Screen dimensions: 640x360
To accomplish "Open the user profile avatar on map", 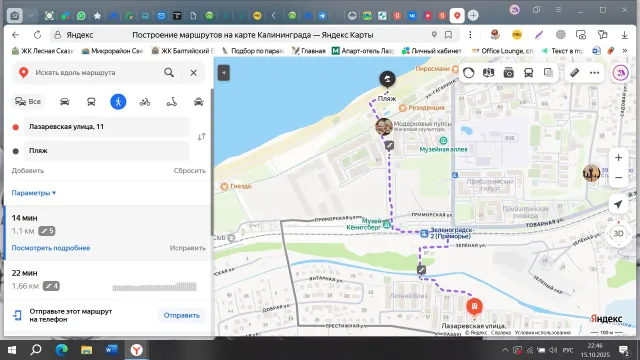I will 620,73.
